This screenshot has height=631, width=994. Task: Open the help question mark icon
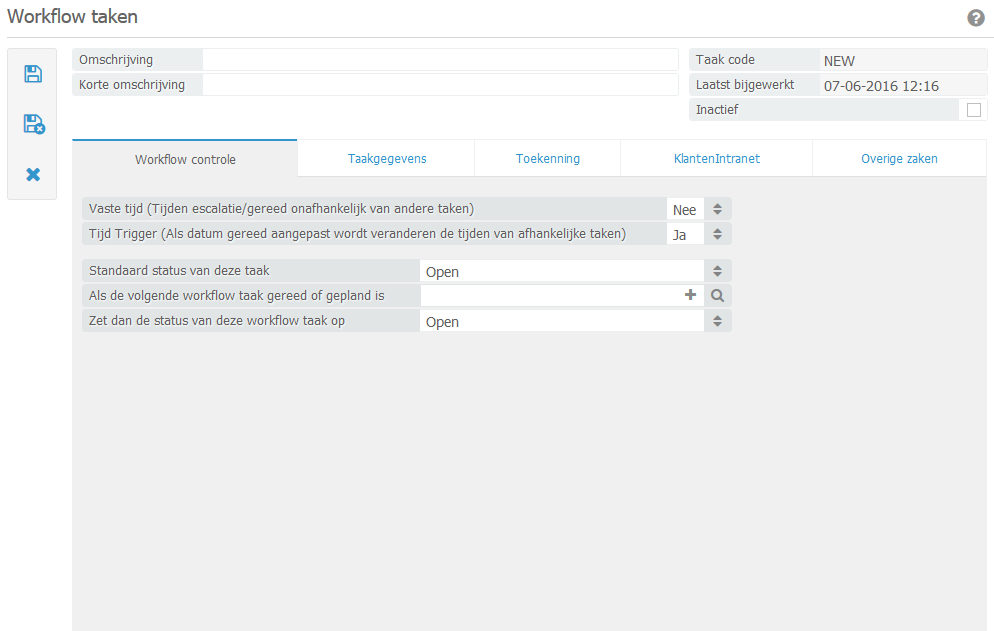click(x=976, y=18)
